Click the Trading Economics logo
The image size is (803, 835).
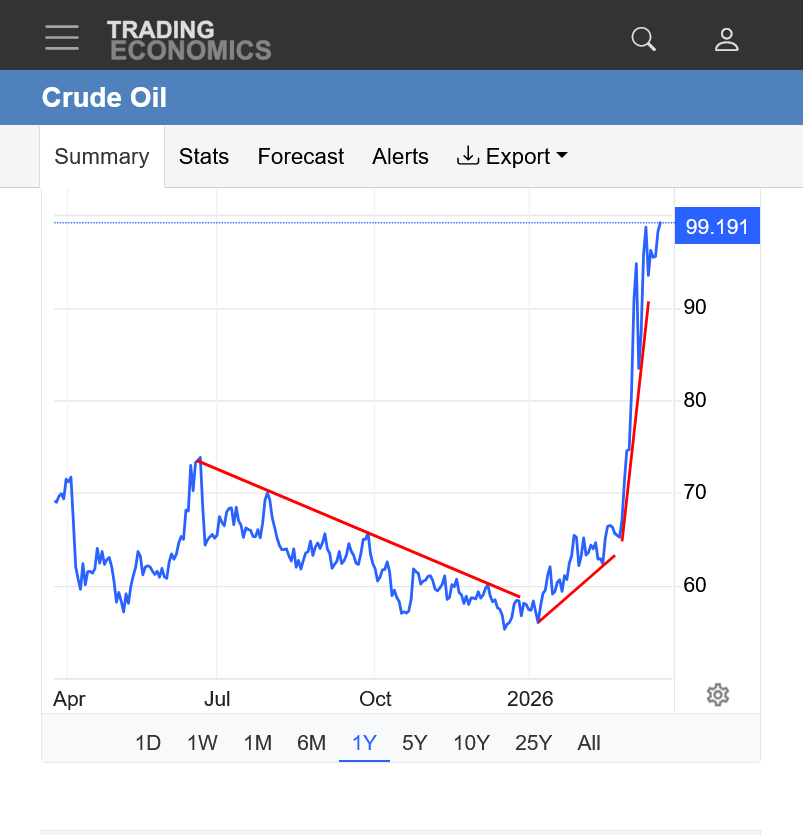189,40
